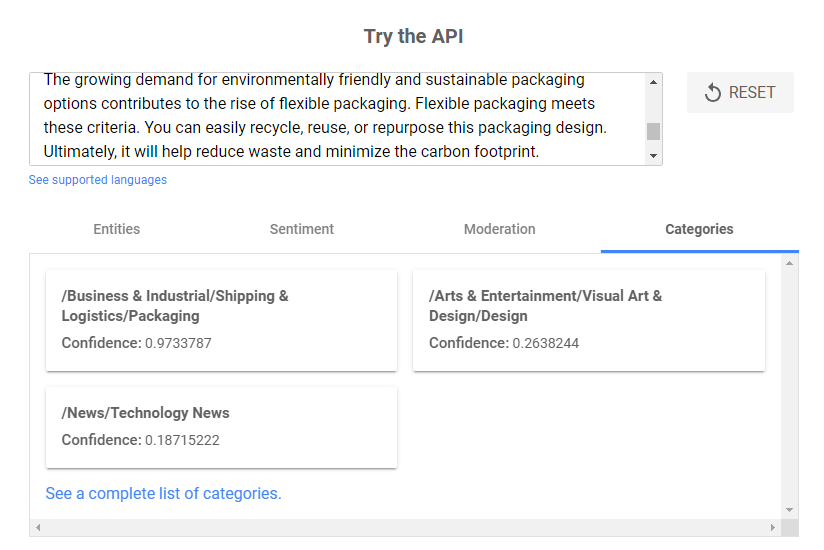
Task: Select the Shipping & Logistics/Packaging category card
Action: 221,320
